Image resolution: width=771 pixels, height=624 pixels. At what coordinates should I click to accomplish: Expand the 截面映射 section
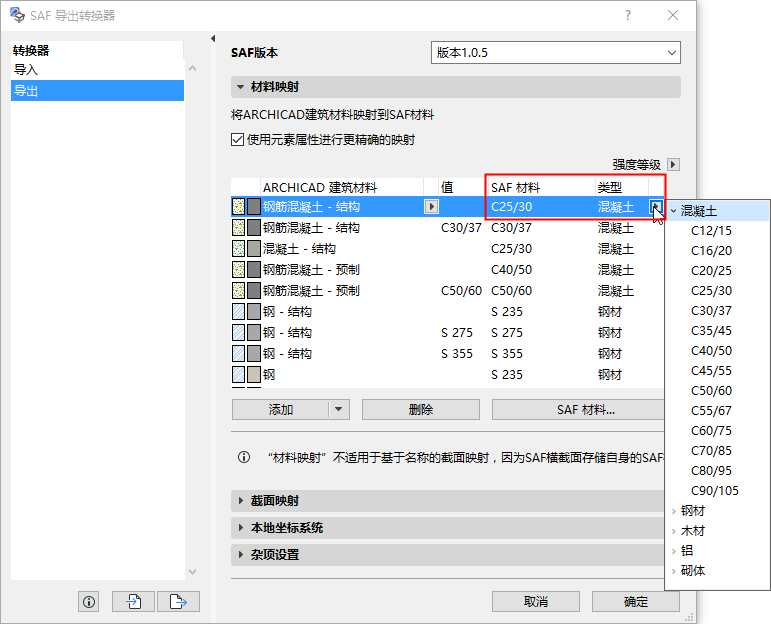(x=240, y=501)
